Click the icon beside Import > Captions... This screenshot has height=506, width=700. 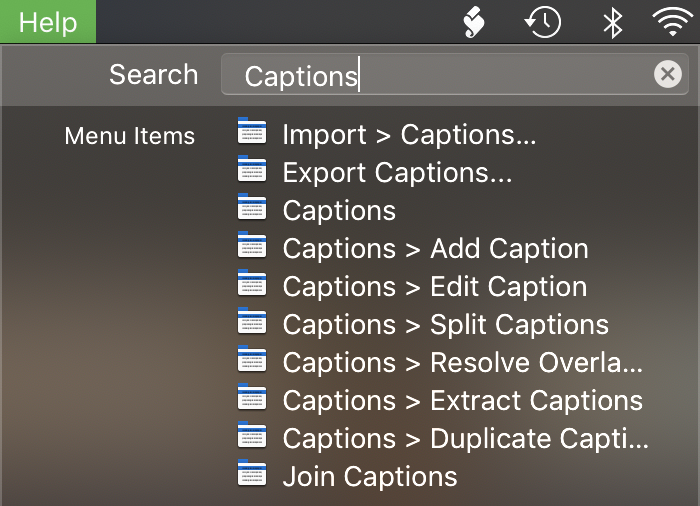(x=252, y=134)
